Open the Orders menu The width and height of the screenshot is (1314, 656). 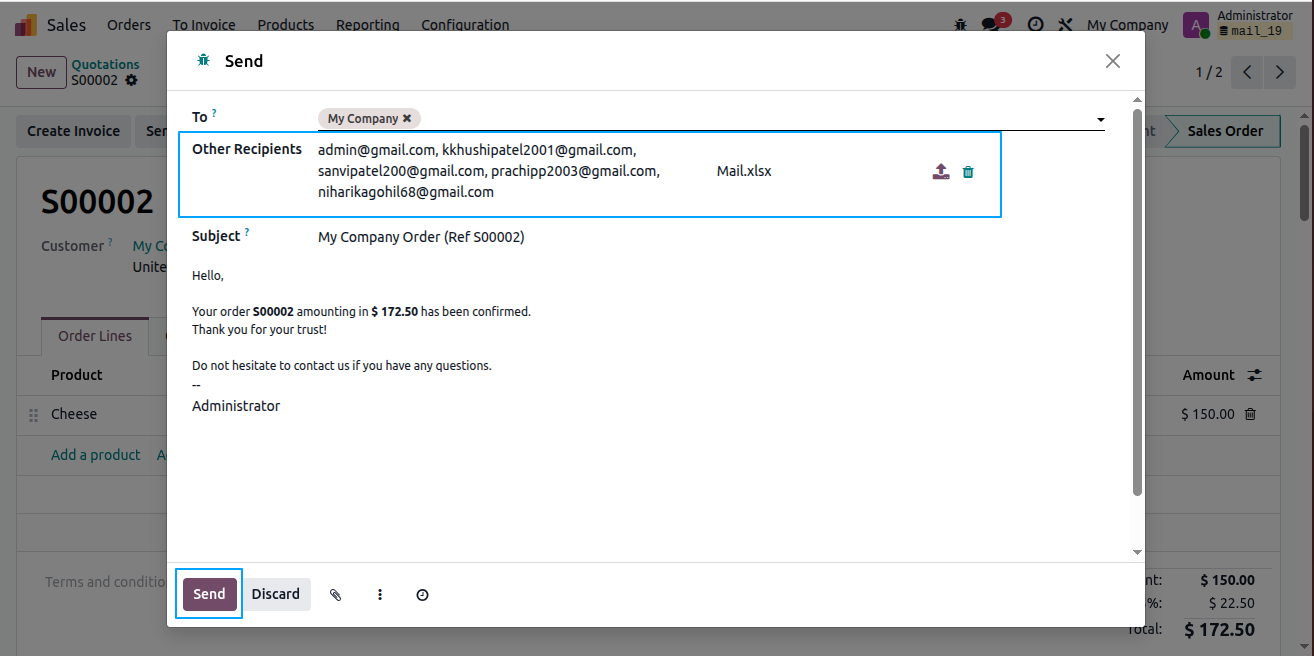(x=129, y=25)
